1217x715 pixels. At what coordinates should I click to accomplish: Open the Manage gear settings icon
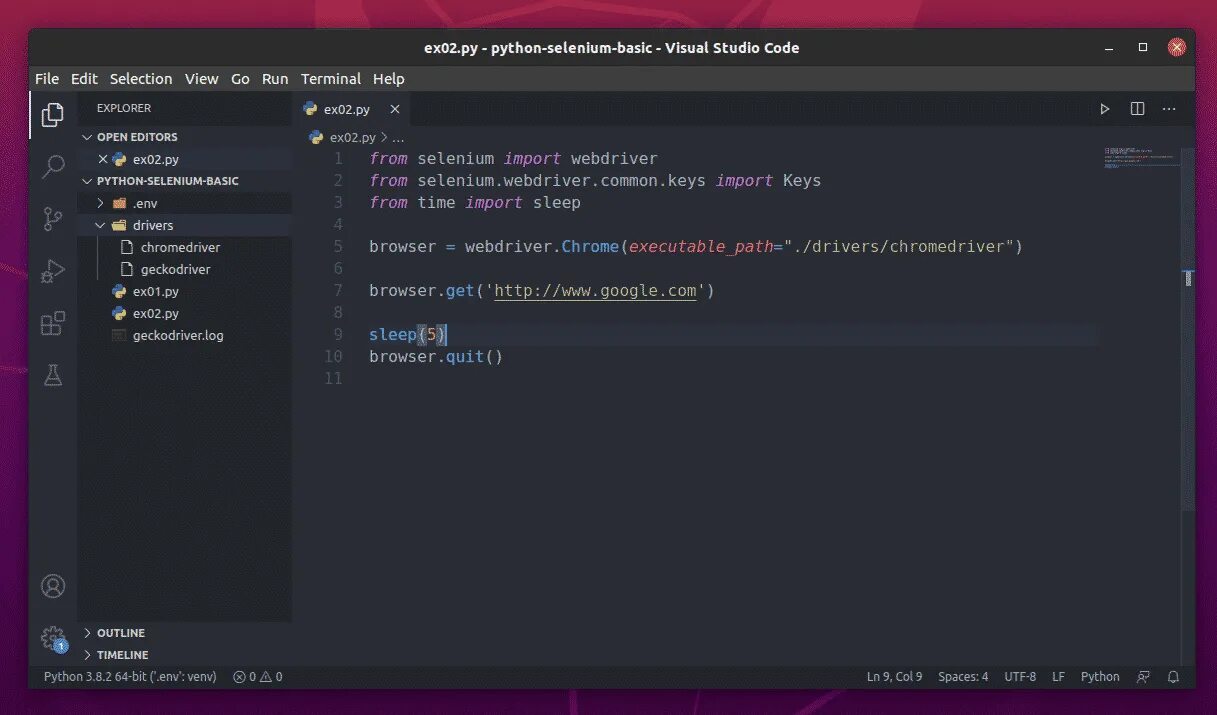click(x=53, y=638)
